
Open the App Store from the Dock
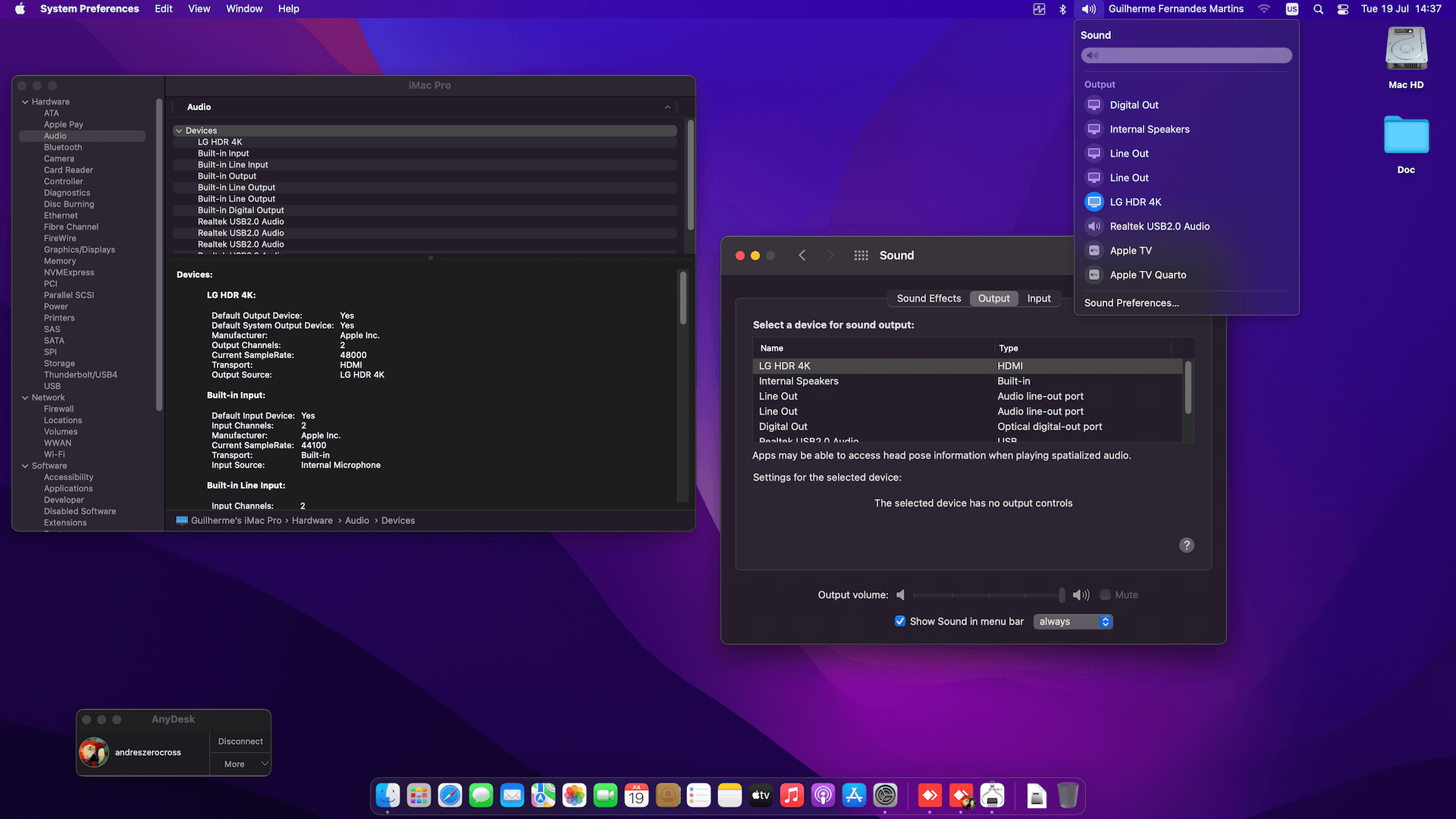pyautogui.click(x=854, y=795)
